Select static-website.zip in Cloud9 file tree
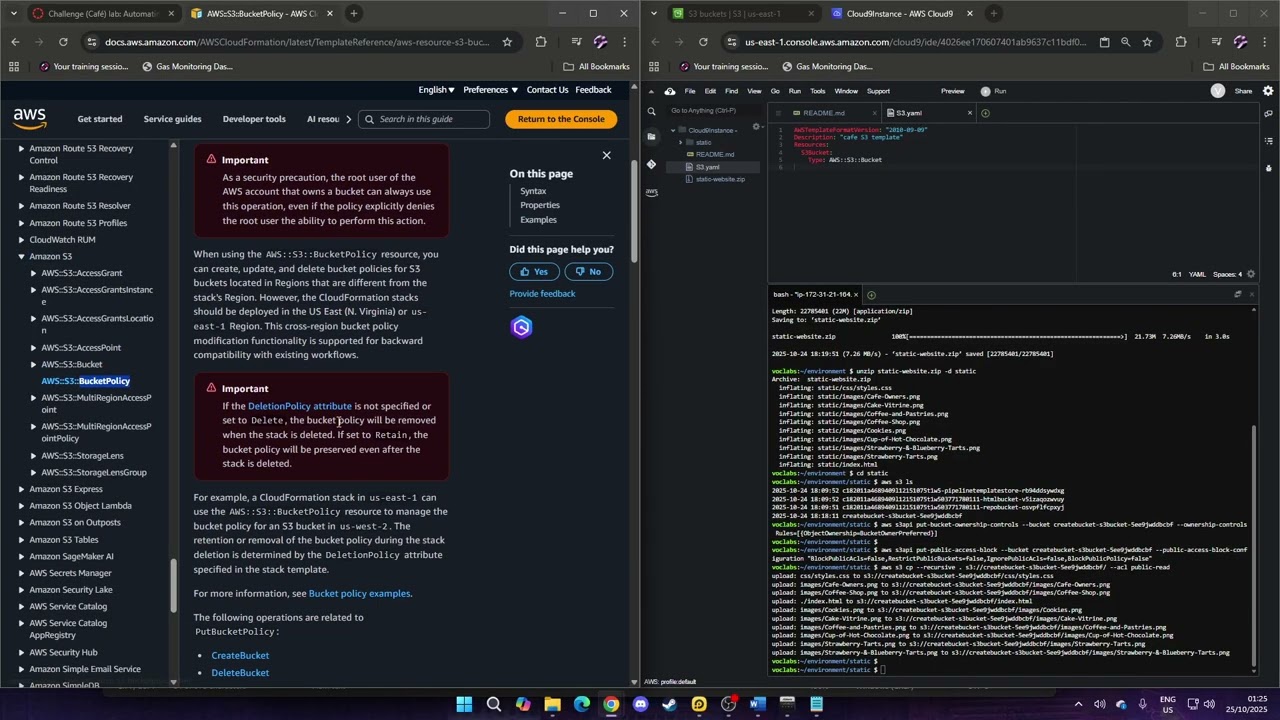Screen dimensions: 1280x720 click(720, 179)
